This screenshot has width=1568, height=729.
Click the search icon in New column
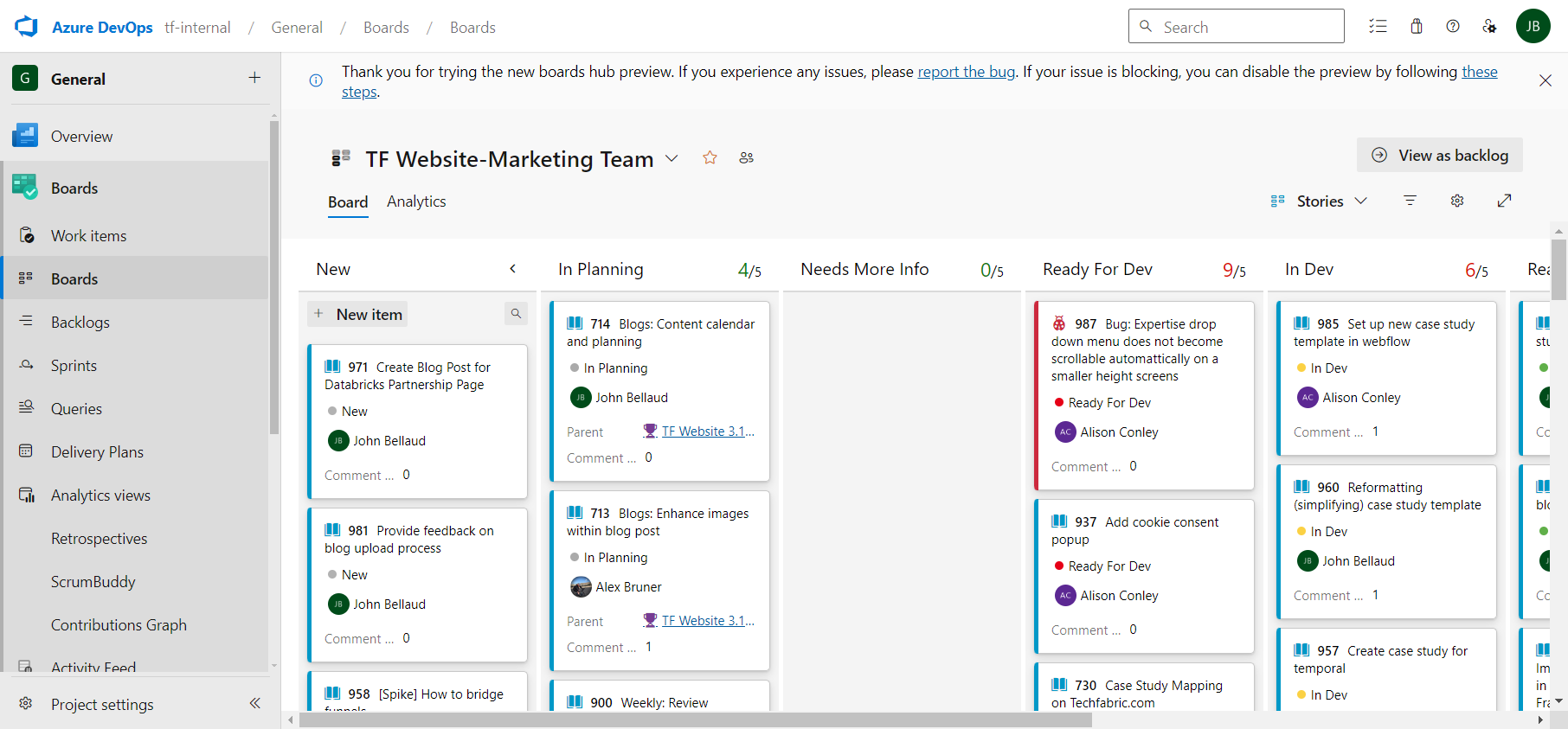point(516,314)
